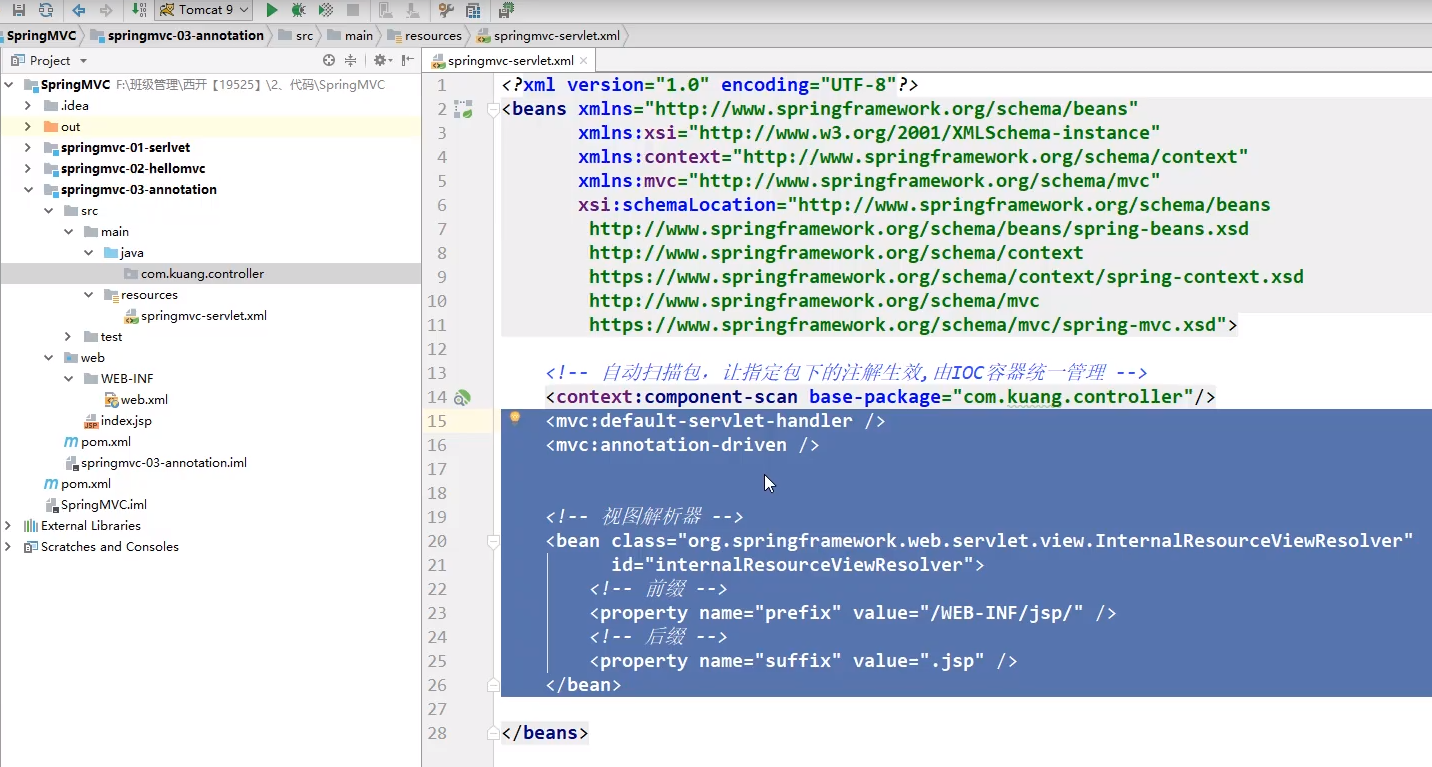Click the mvc:annotation-driven tag text
1432x767 pixels.
click(x=683, y=445)
